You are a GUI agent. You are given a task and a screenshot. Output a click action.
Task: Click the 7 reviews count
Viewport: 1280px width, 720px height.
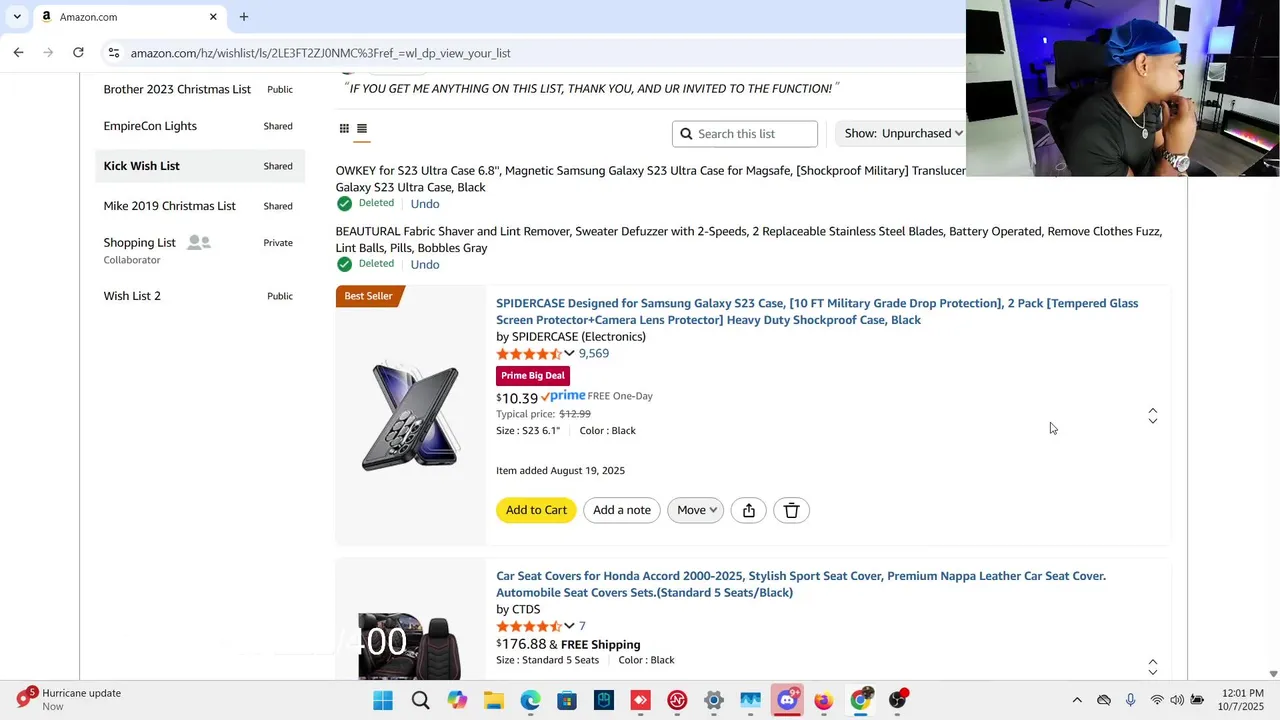click(x=582, y=626)
